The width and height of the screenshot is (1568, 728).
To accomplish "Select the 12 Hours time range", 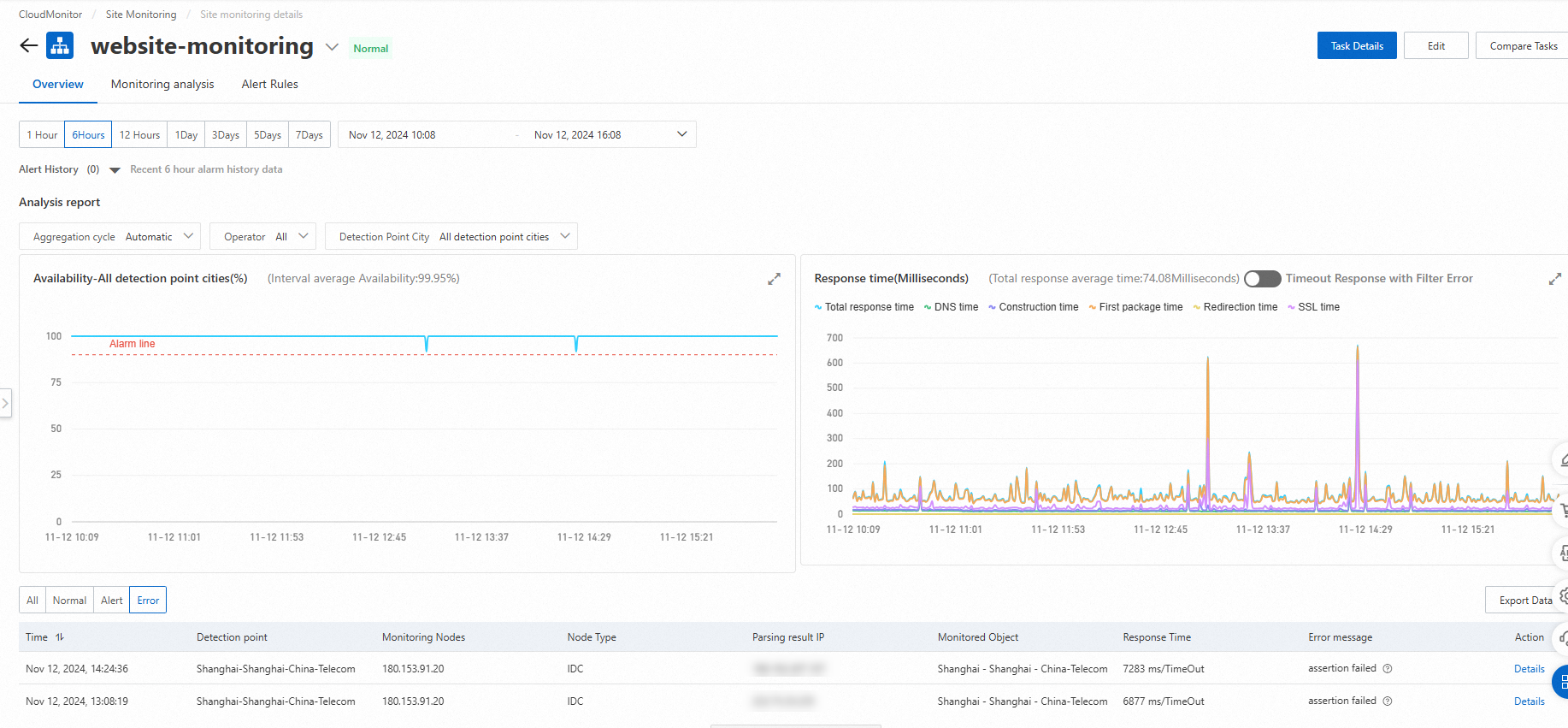I will coord(139,135).
